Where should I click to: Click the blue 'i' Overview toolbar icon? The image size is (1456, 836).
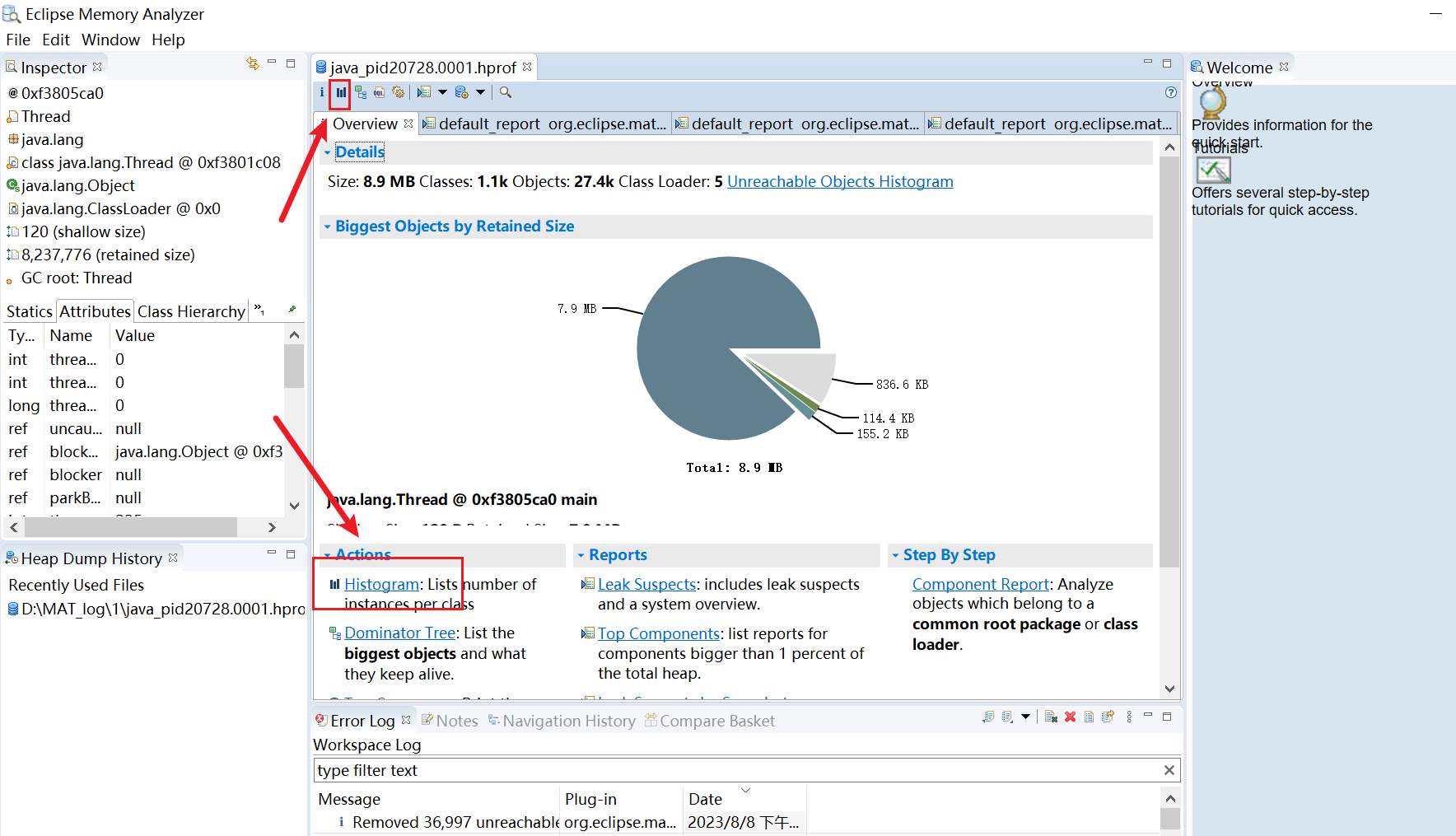click(x=322, y=93)
